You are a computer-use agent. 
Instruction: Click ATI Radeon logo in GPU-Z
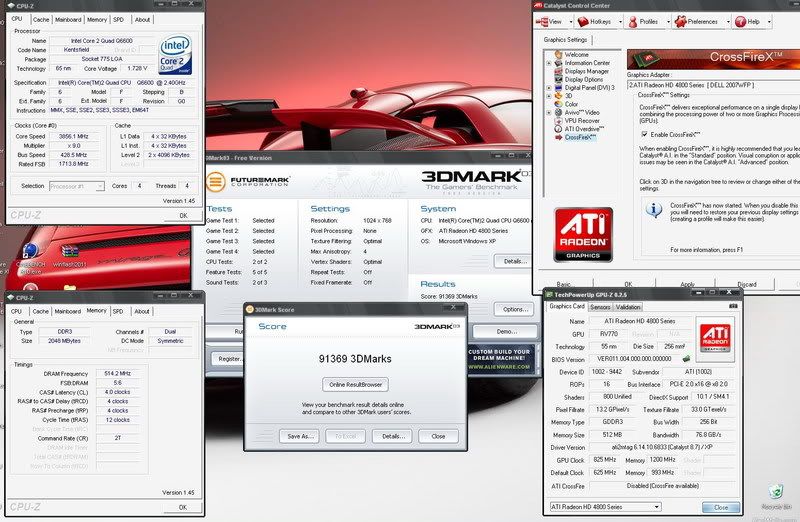pos(715,339)
